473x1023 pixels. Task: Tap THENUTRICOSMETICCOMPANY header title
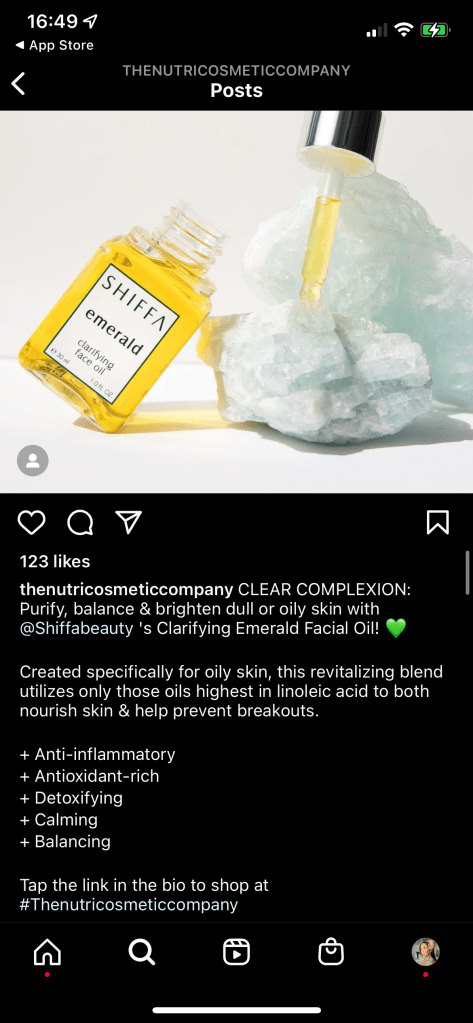pyautogui.click(x=236, y=70)
